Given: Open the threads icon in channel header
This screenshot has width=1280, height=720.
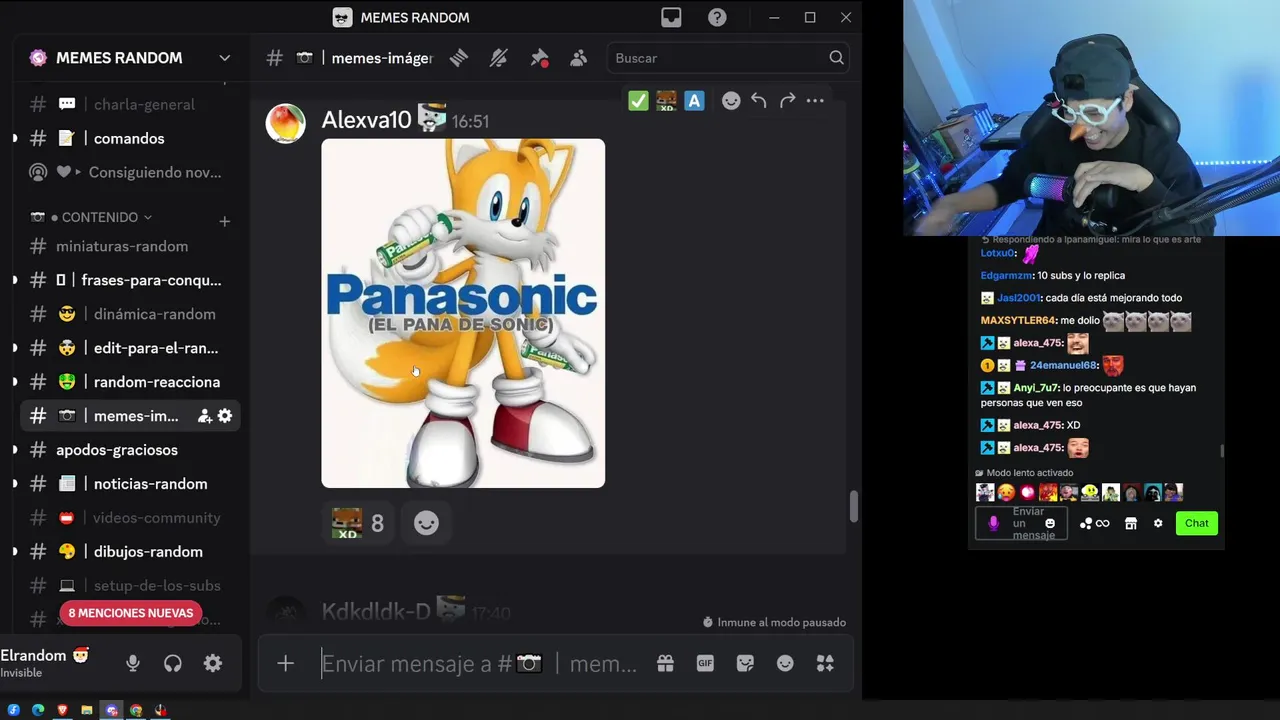Looking at the screenshot, I should click(459, 58).
